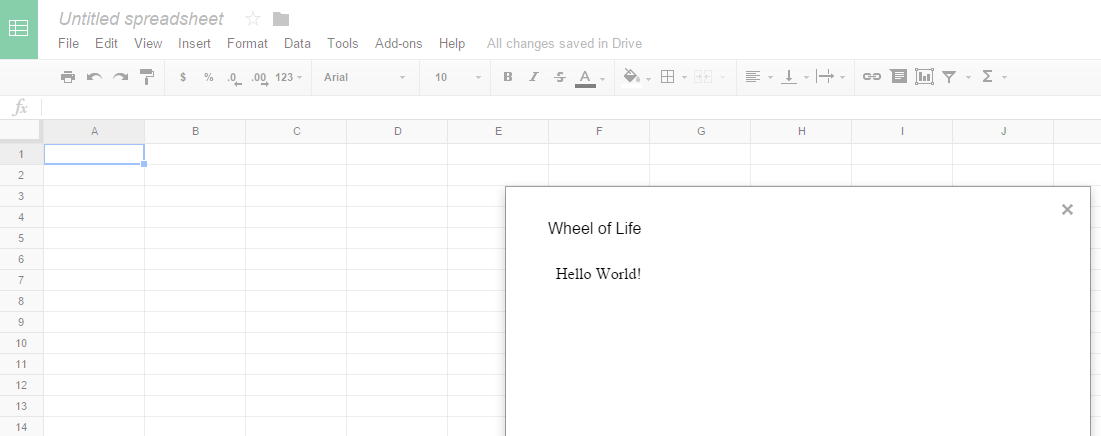Viewport: 1101px width, 436px height.
Task: Click the print icon
Action: coord(68,77)
